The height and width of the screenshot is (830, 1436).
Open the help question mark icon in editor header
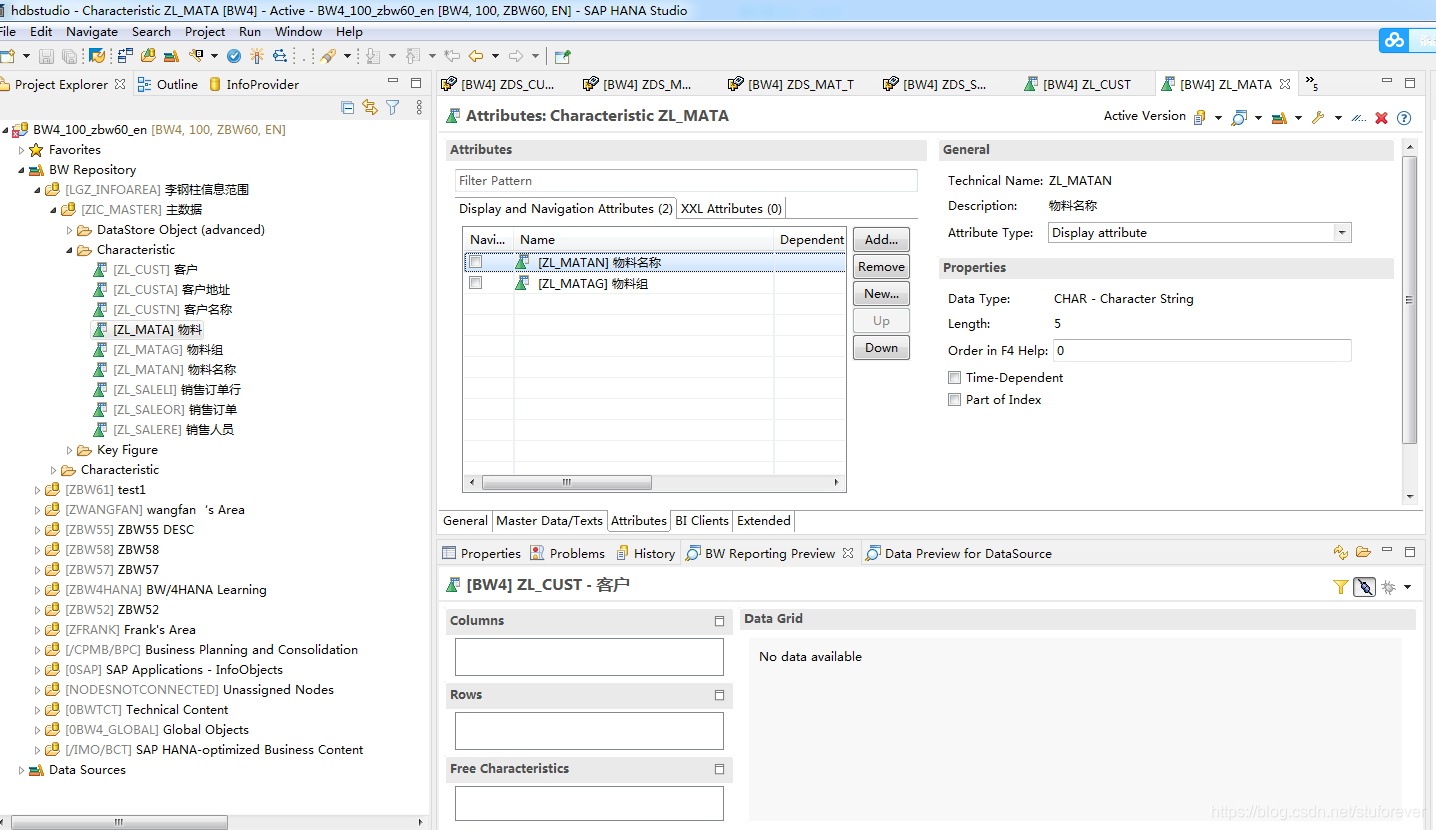1404,117
